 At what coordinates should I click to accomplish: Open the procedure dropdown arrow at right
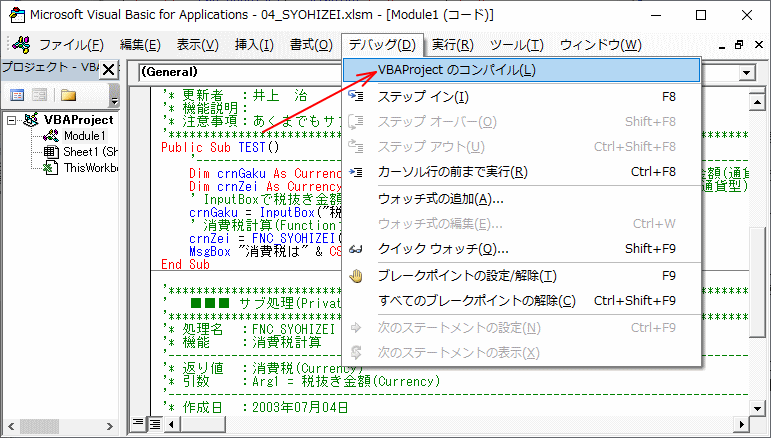click(746, 73)
